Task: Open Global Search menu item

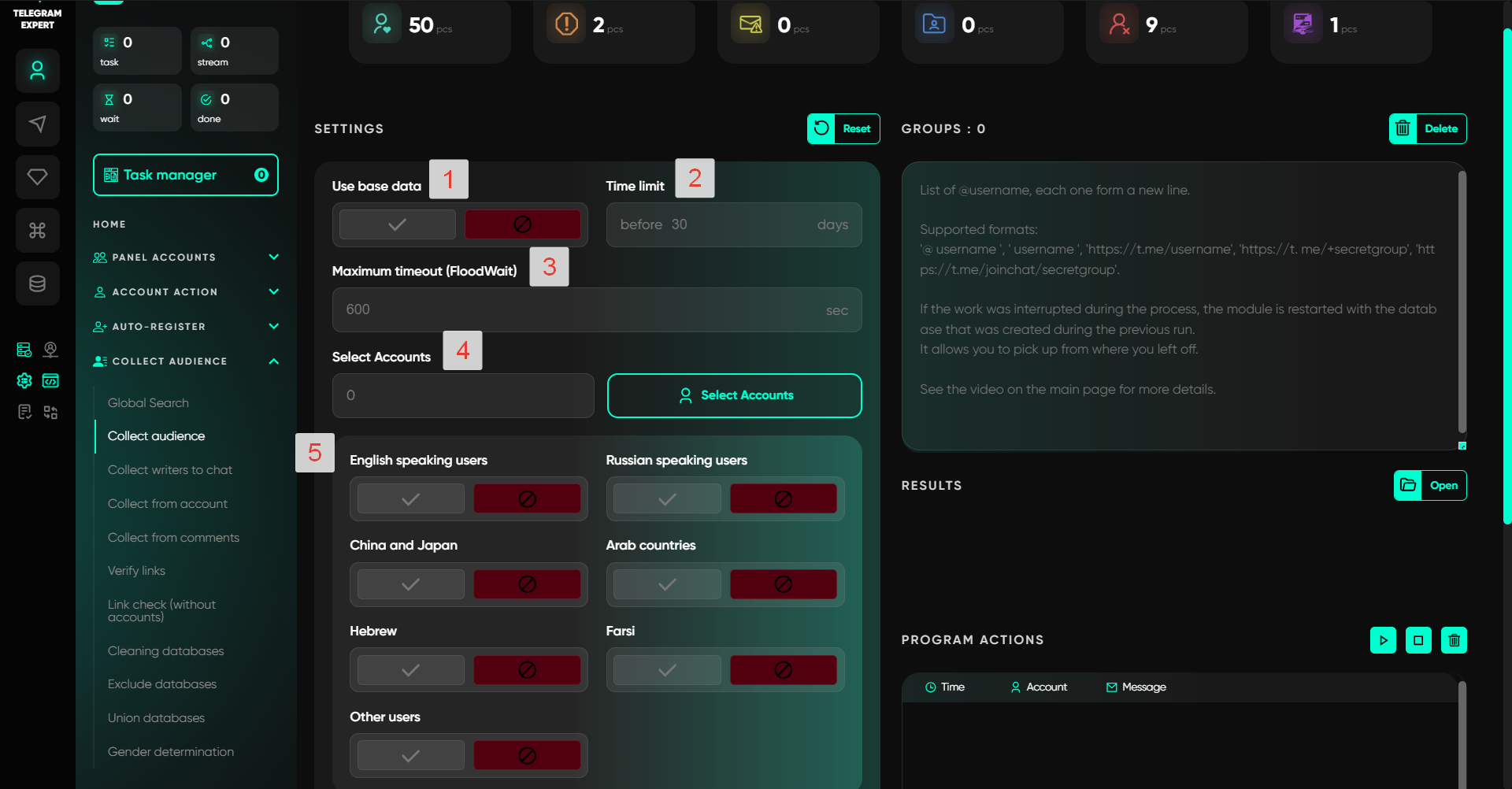Action: click(x=148, y=403)
